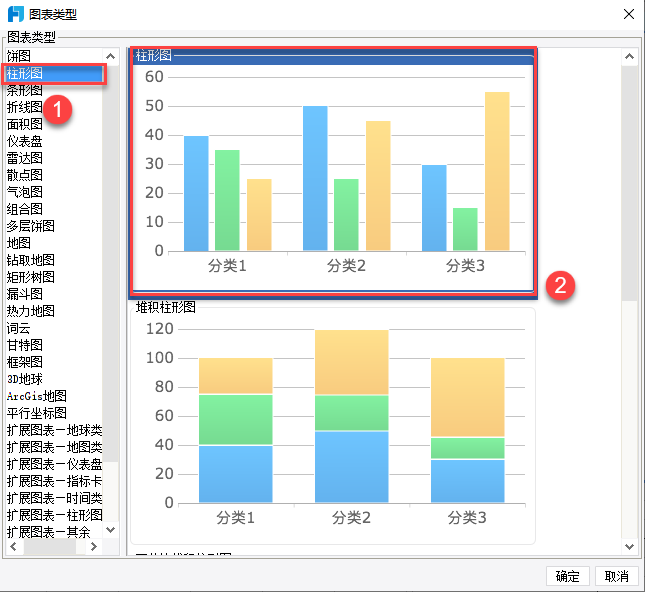Select 仪表盘 in chart type list

click(53, 141)
